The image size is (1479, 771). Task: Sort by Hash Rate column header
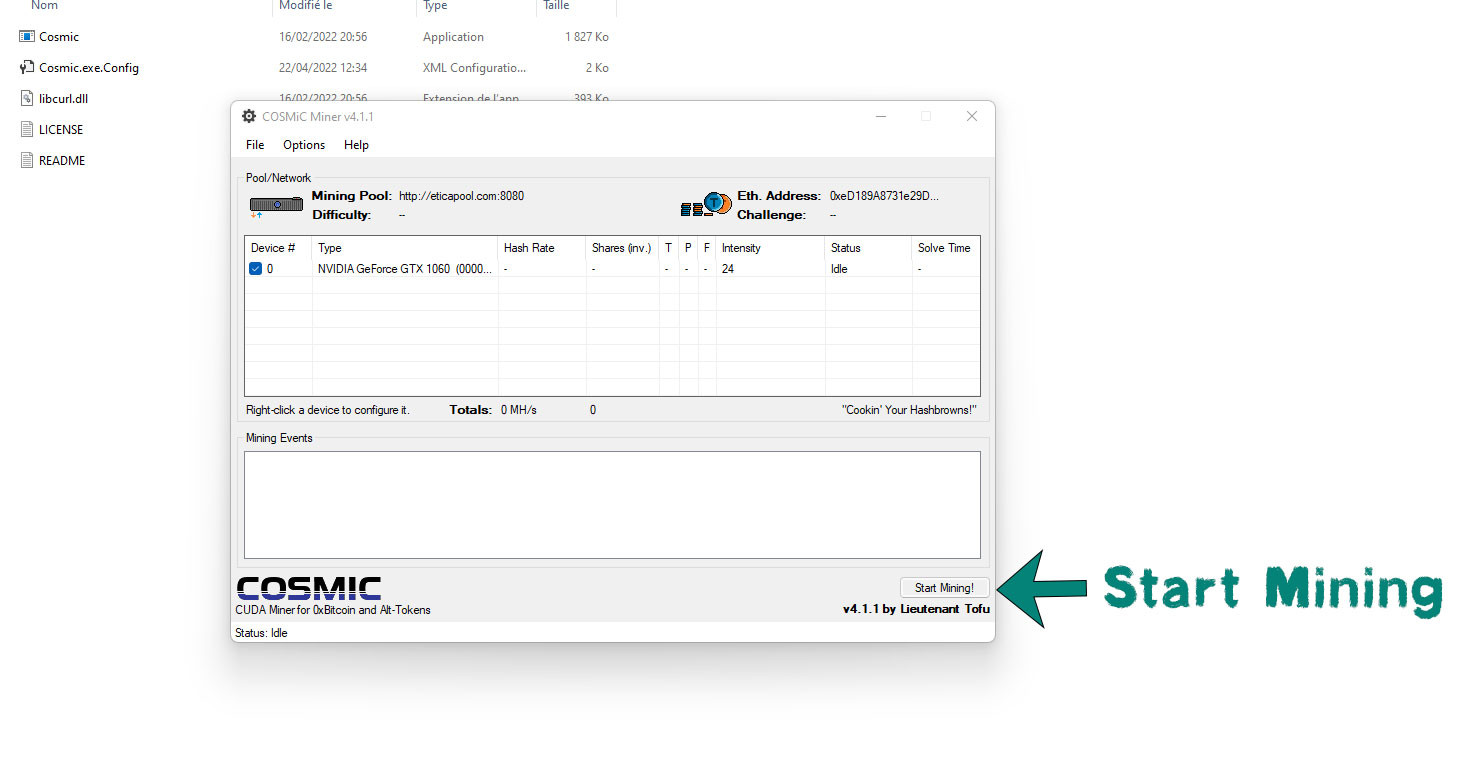click(529, 248)
